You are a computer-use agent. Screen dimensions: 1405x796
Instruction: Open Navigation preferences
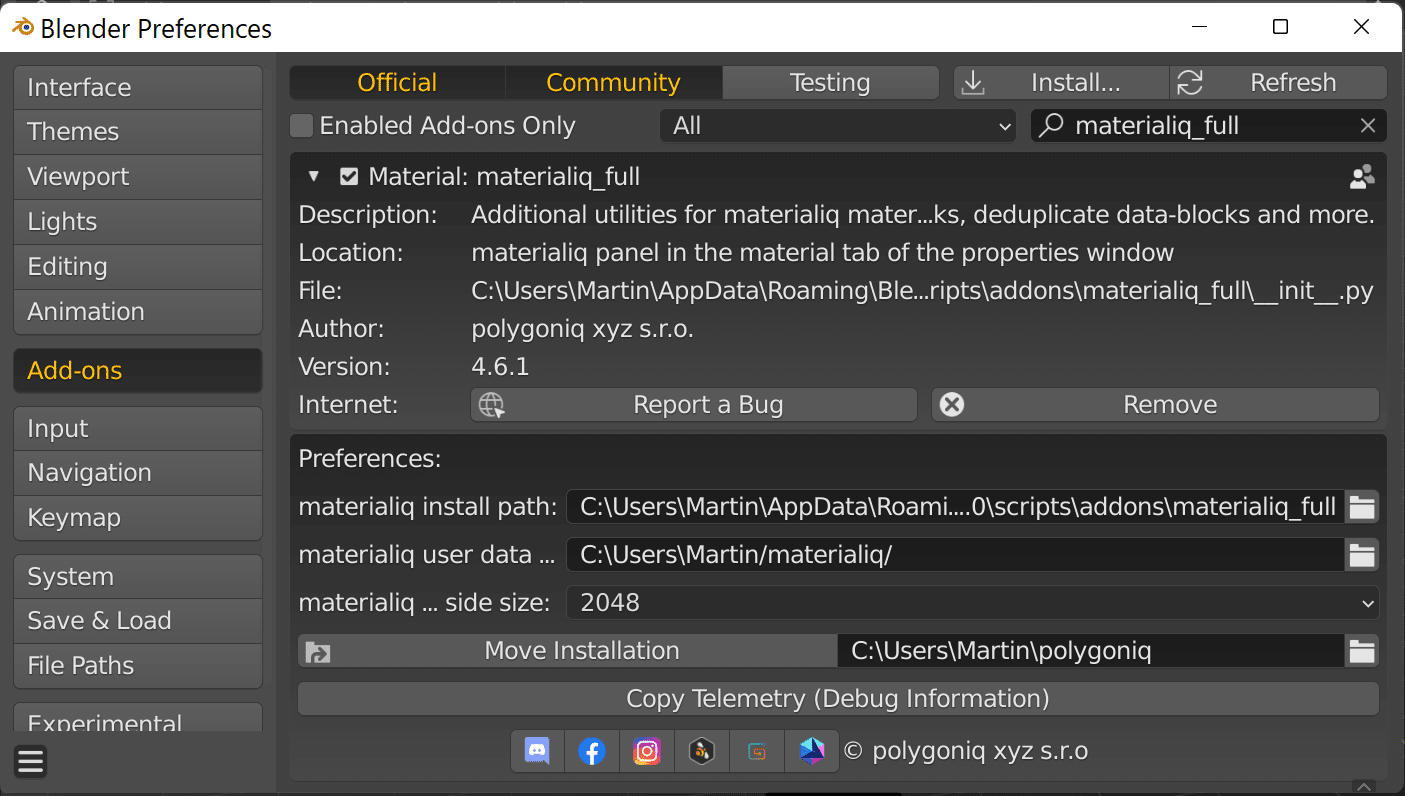tap(138, 473)
